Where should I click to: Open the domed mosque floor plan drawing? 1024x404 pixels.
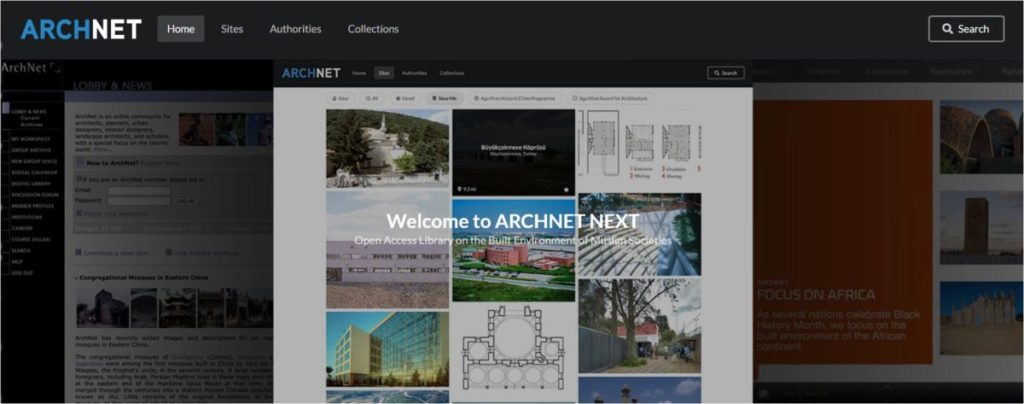click(x=513, y=353)
